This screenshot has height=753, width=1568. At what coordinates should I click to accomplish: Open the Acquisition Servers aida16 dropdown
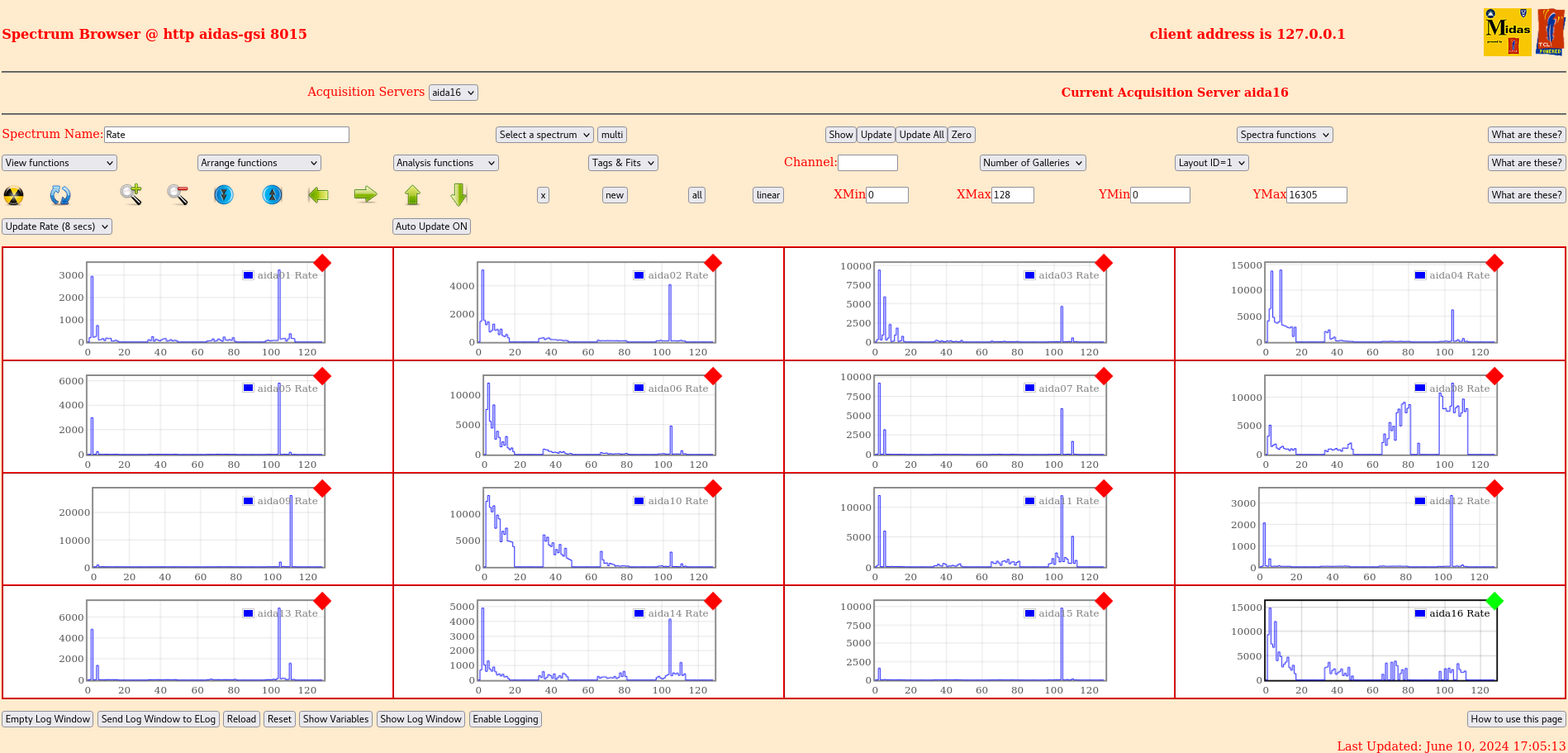(x=454, y=93)
